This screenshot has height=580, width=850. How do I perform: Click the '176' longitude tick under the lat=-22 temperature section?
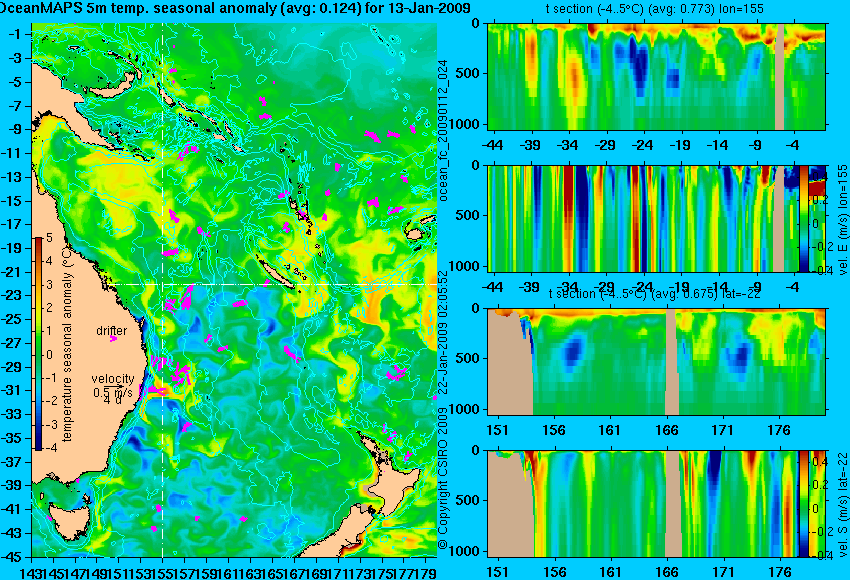tap(780, 430)
